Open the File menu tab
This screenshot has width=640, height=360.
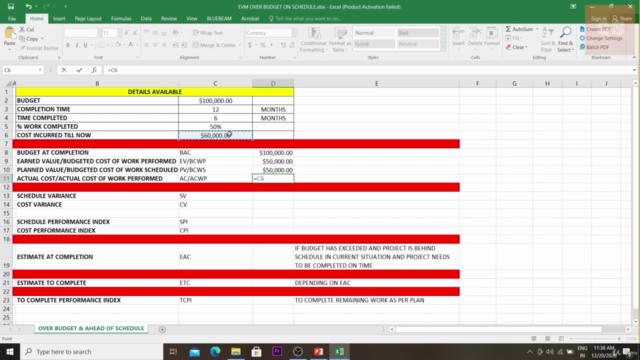12,19
